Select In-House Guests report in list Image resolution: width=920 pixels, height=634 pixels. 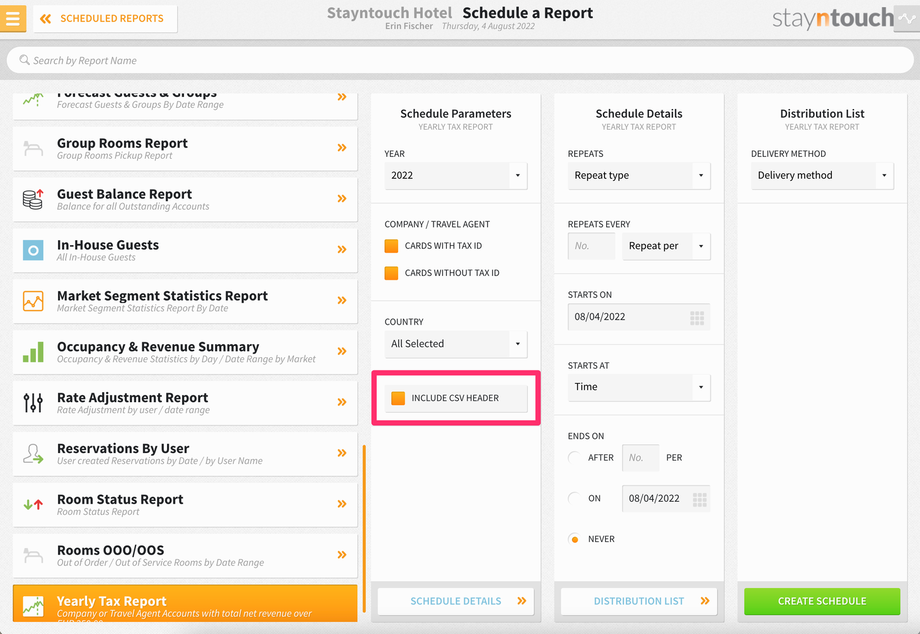click(x=185, y=250)
